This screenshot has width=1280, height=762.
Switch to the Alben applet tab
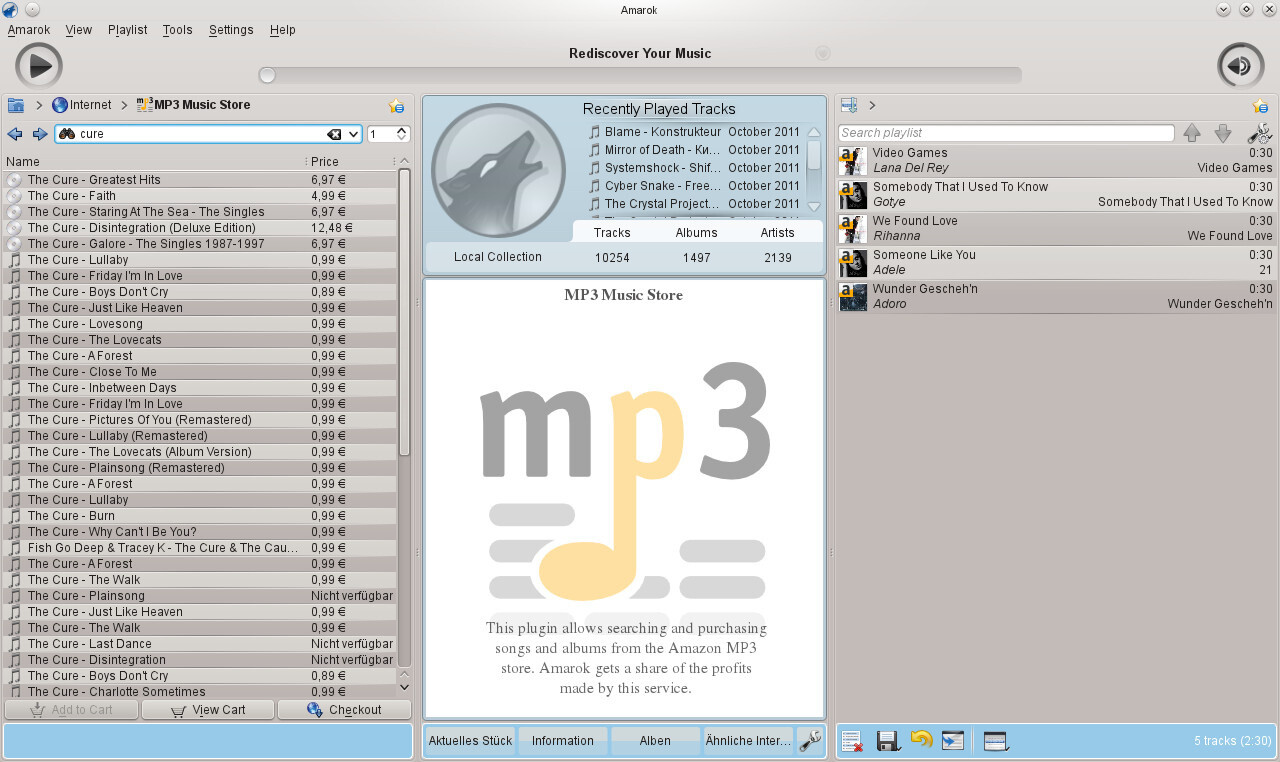click(655, 740)
